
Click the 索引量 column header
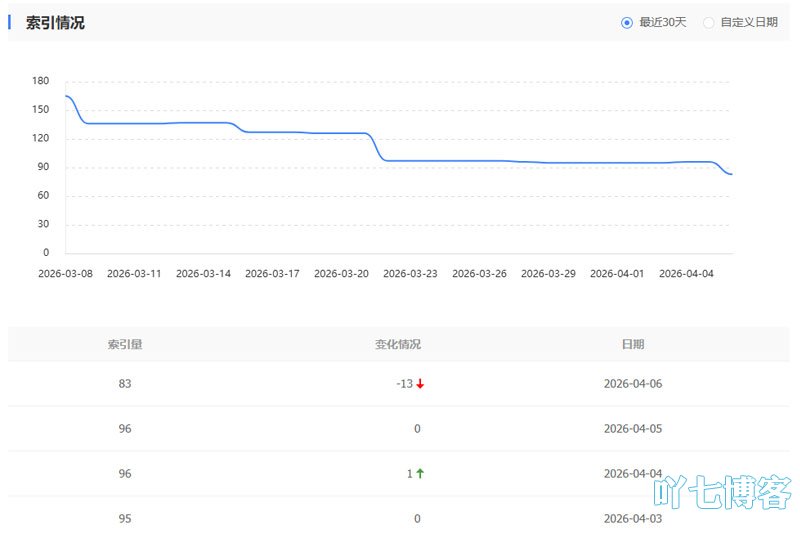tap(125, 344)
